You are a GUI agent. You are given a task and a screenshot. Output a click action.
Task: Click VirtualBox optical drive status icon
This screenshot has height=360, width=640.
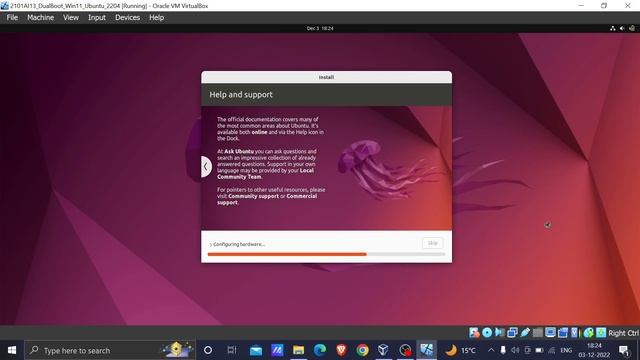coord(487,333)
